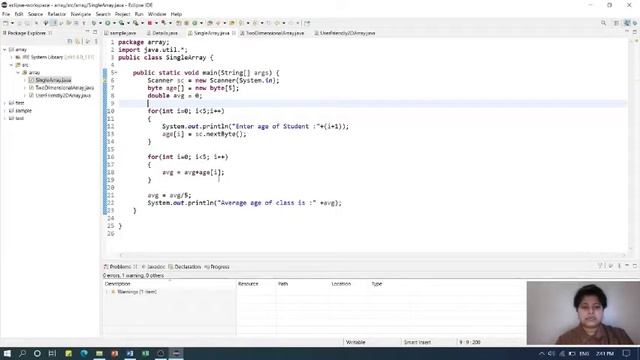Expand the sample project node
Image resolution: width=640 pixels, height=360 pixels.
click(x=4, y=111)
